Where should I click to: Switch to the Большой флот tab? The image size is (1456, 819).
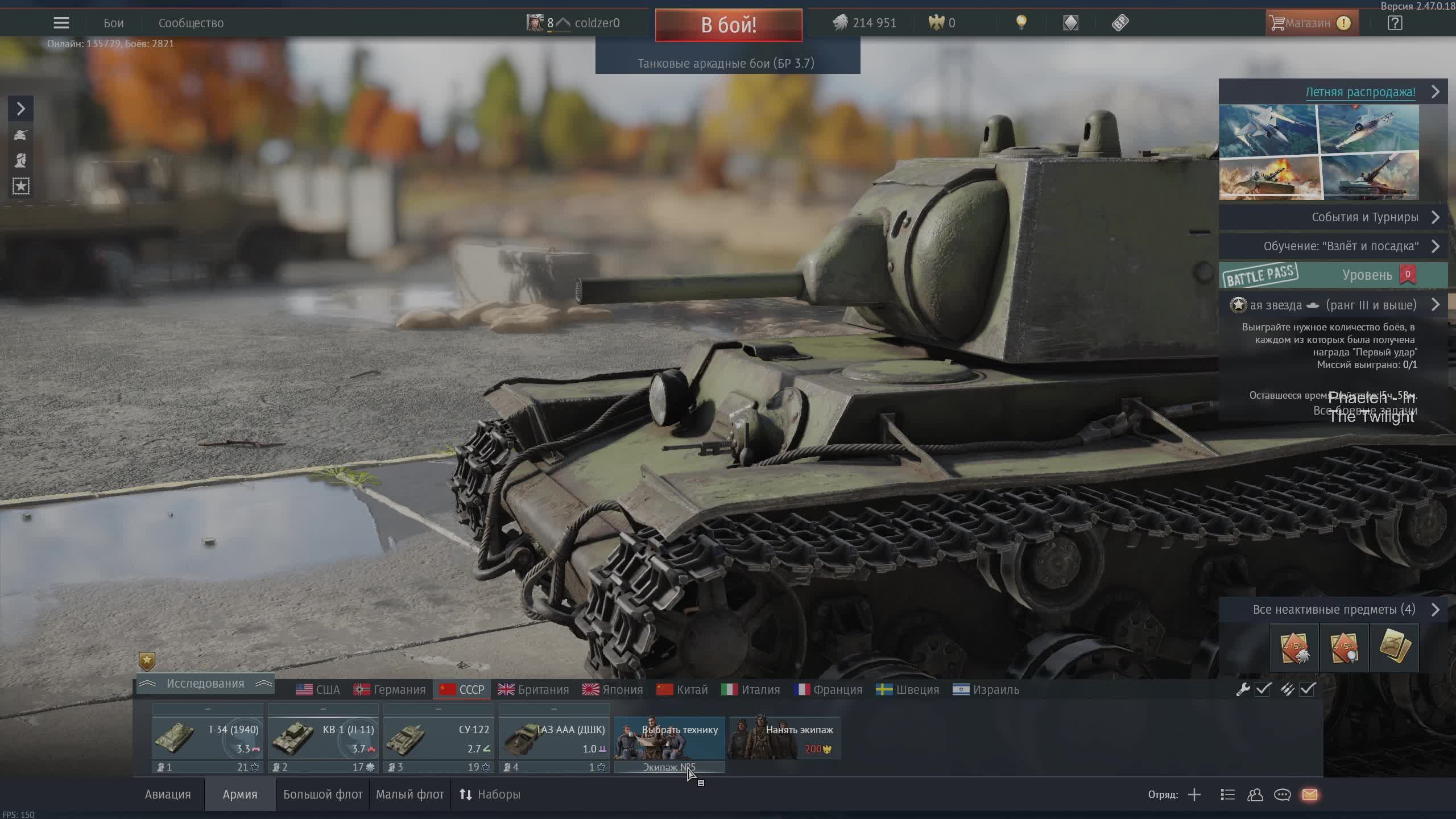322,795
